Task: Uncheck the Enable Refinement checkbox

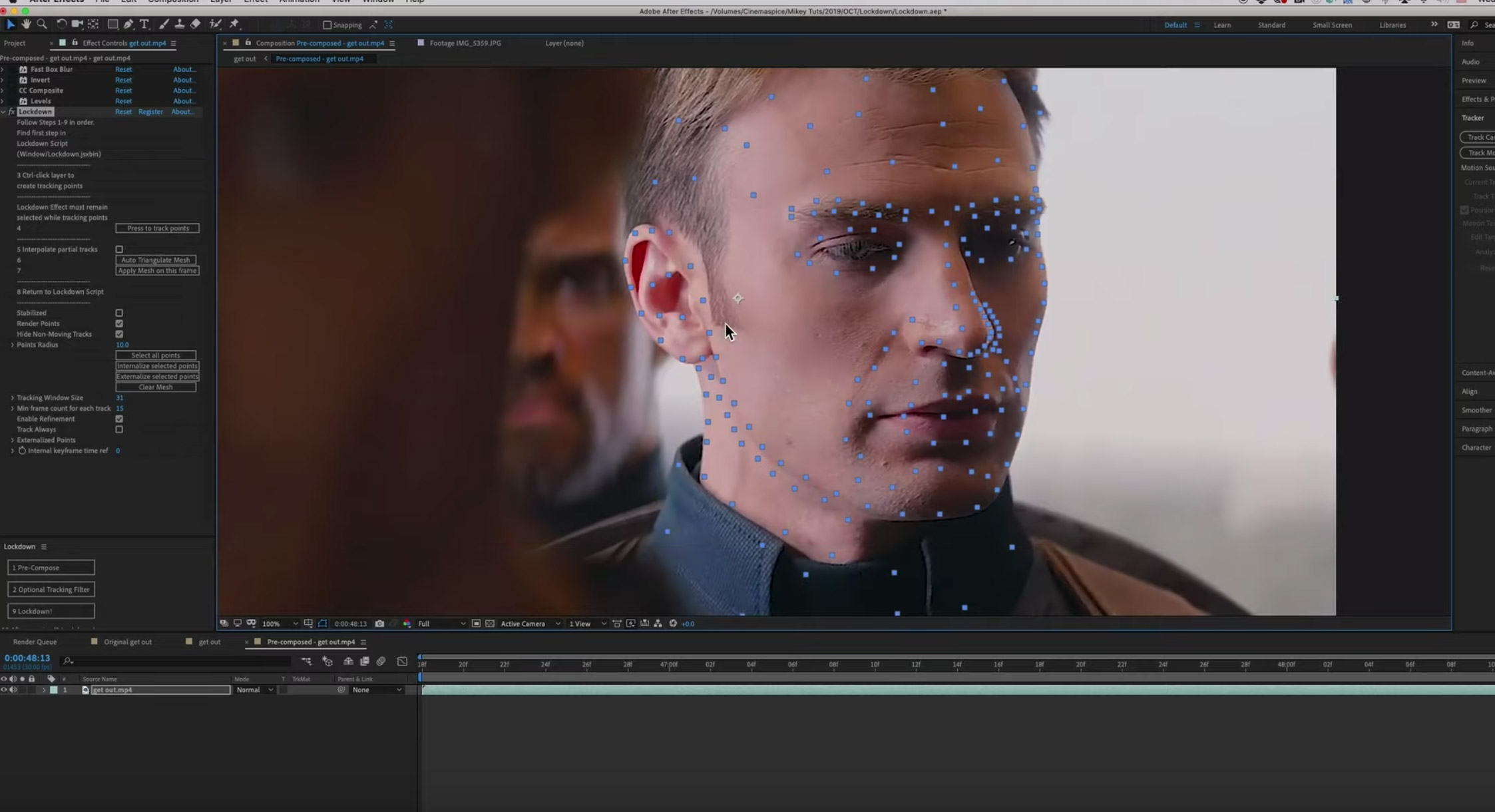Action: pyautogui.click(x=119, y=419)
